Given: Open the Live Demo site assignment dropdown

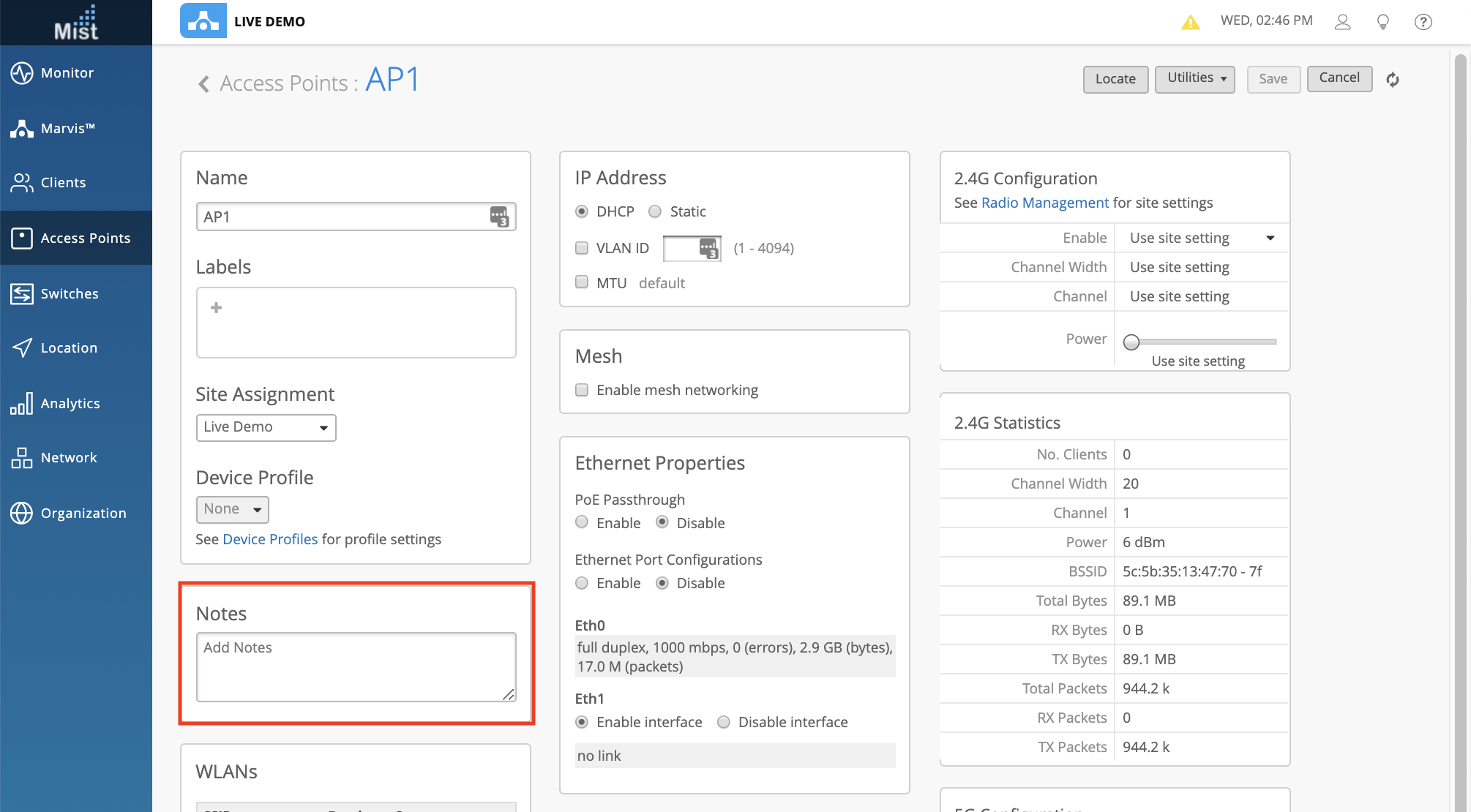Looking at the screenshot, I should click(x=266, y=427).
